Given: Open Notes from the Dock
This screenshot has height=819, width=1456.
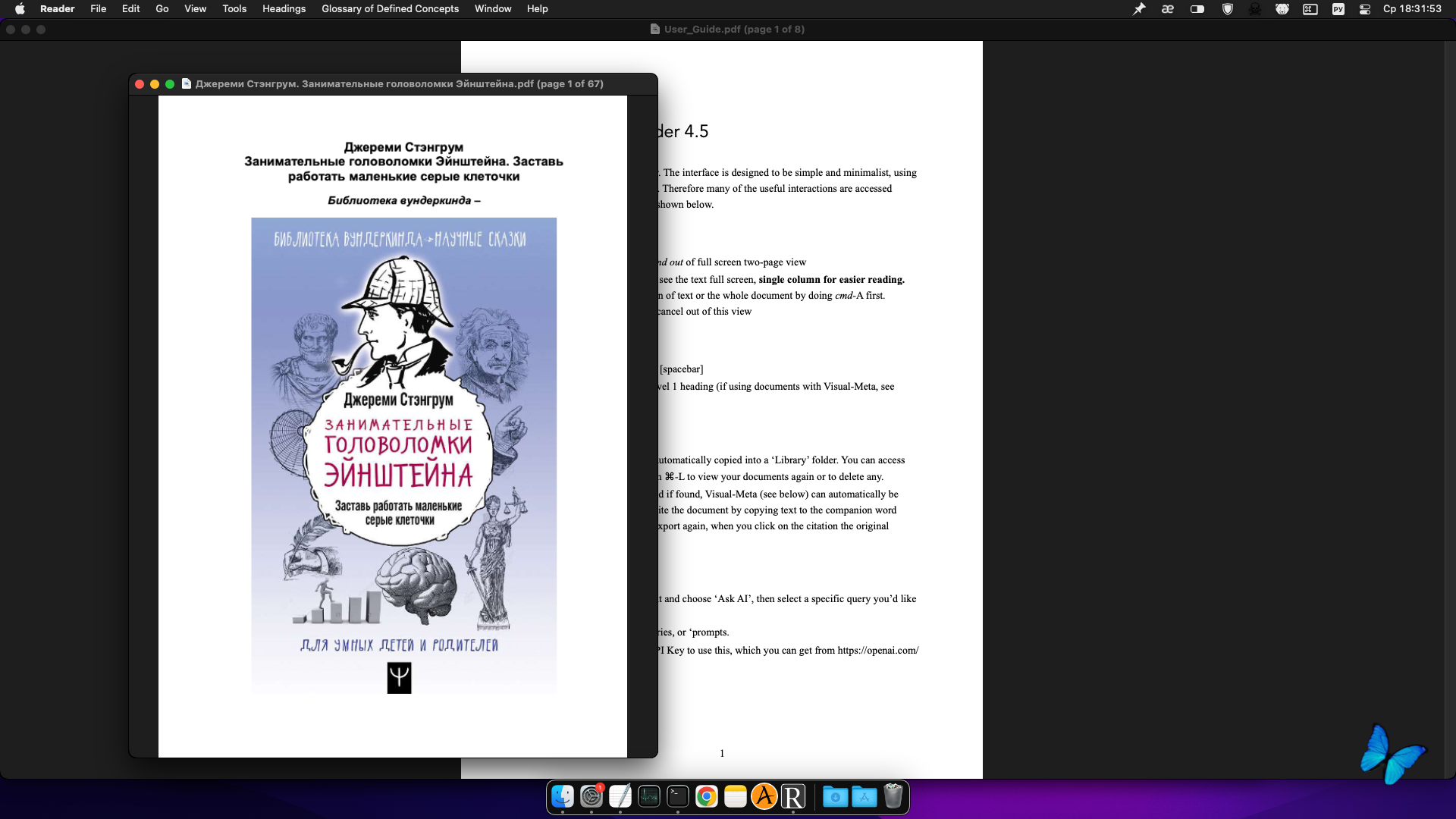Looking at the screenshot, I should click(x=736, y=796).
